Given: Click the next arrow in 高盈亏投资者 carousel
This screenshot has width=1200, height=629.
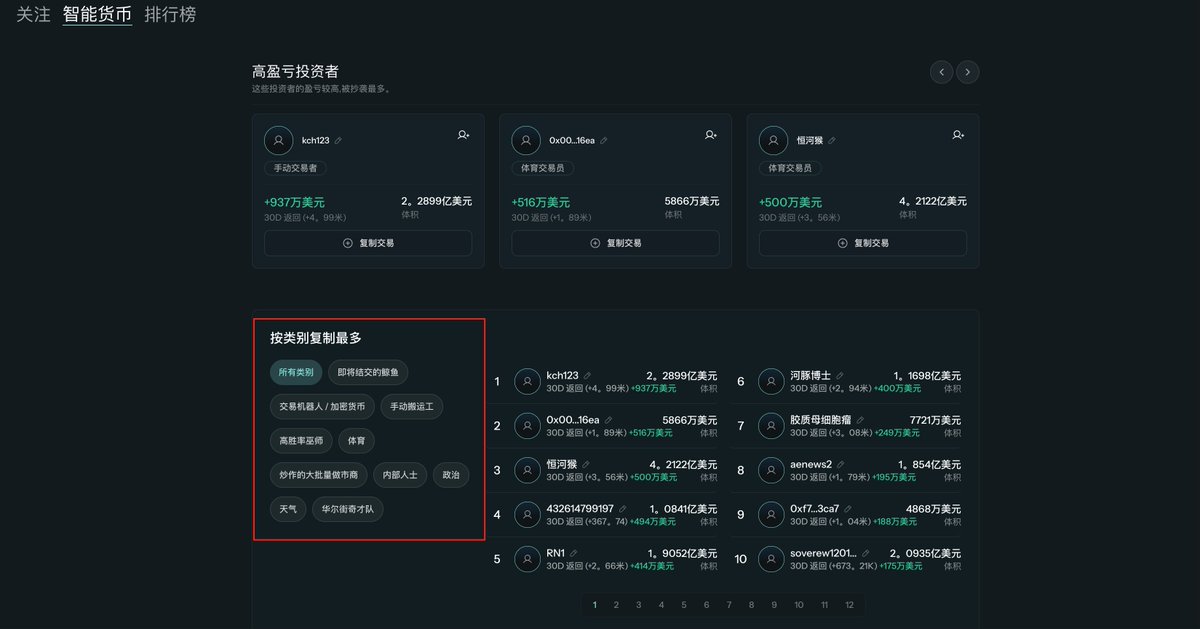Looking at the screenshot, I should (967, 72).
